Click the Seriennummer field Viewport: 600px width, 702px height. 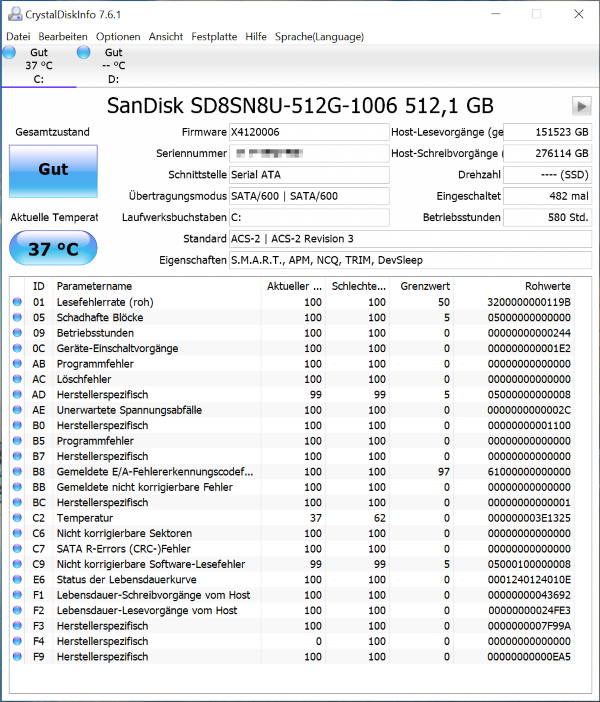[x=309, y=154]
